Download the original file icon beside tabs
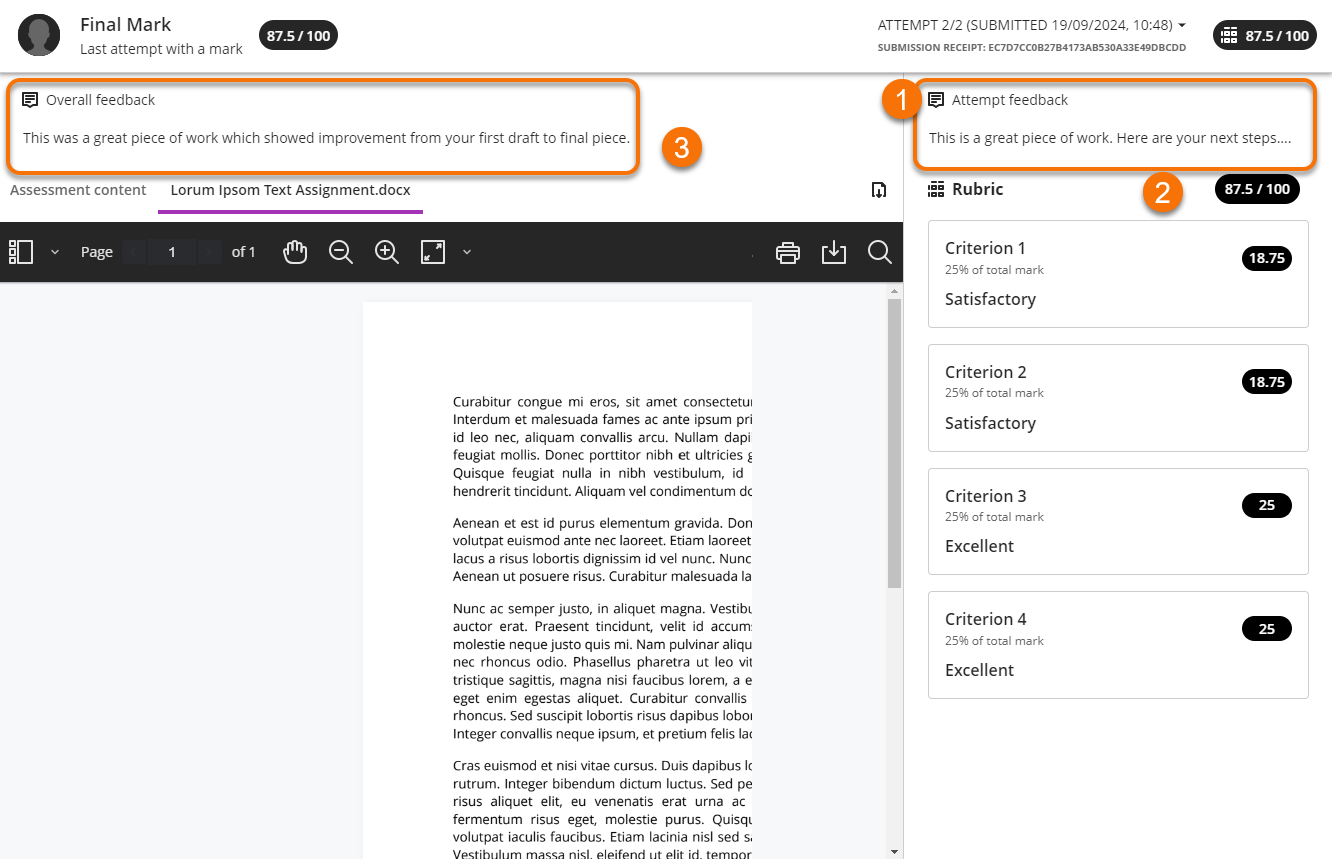Viewport: 1332px width, 859px height. (x=879, y=190)
